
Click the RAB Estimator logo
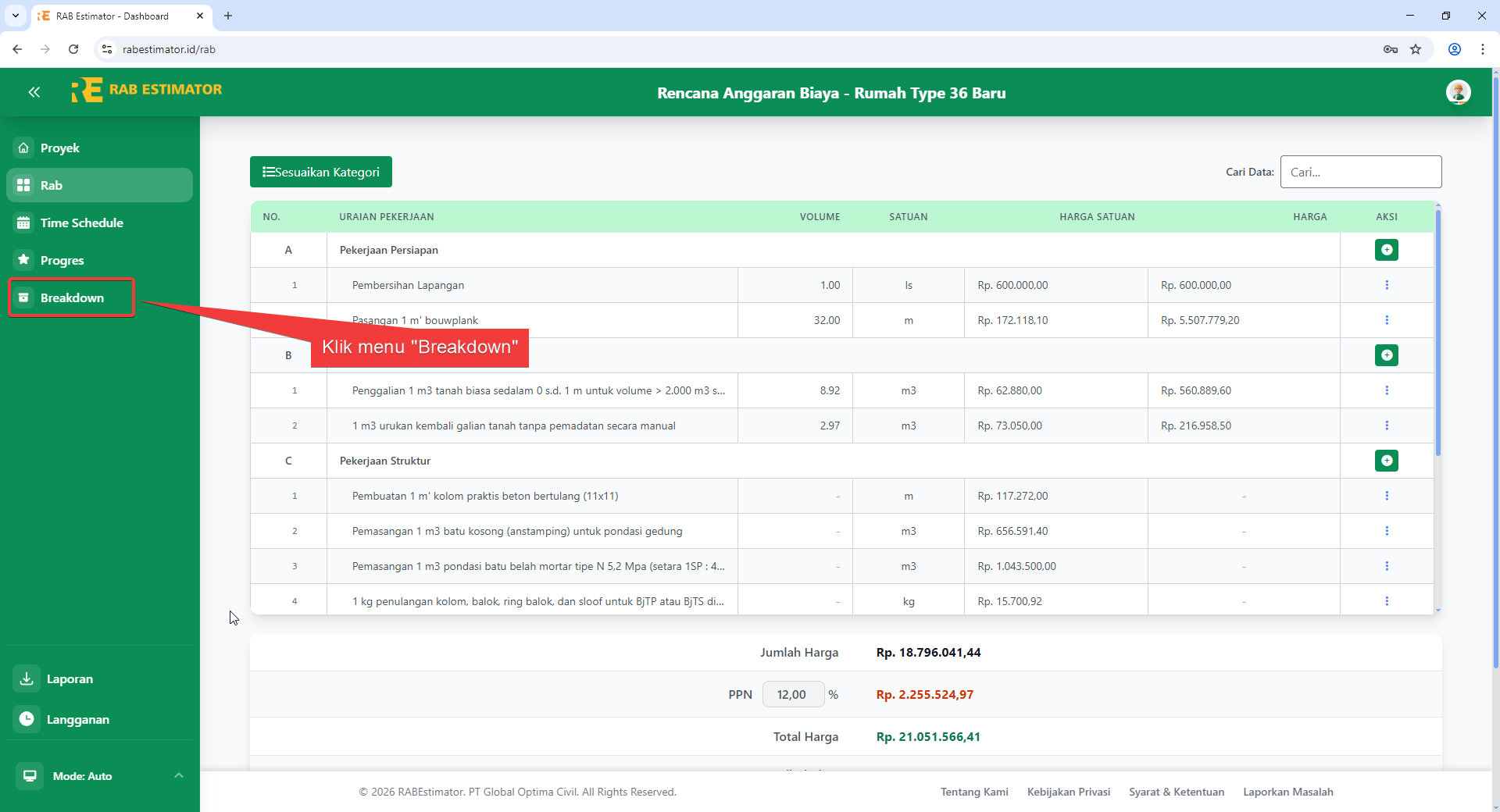tap(147, 90)
